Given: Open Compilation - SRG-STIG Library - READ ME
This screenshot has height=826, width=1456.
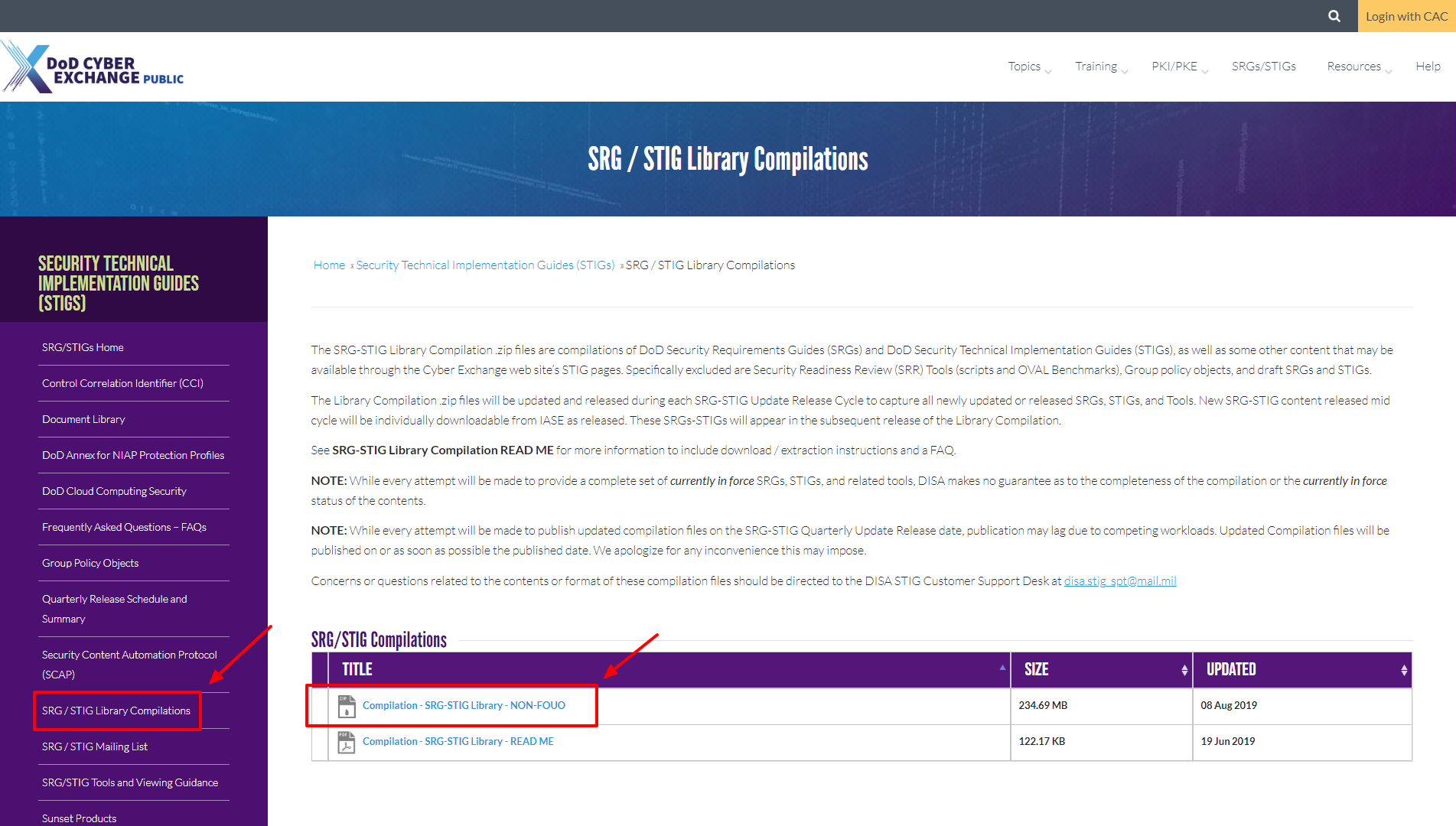Looking at the screenshot, I should [x=458, y=741].
